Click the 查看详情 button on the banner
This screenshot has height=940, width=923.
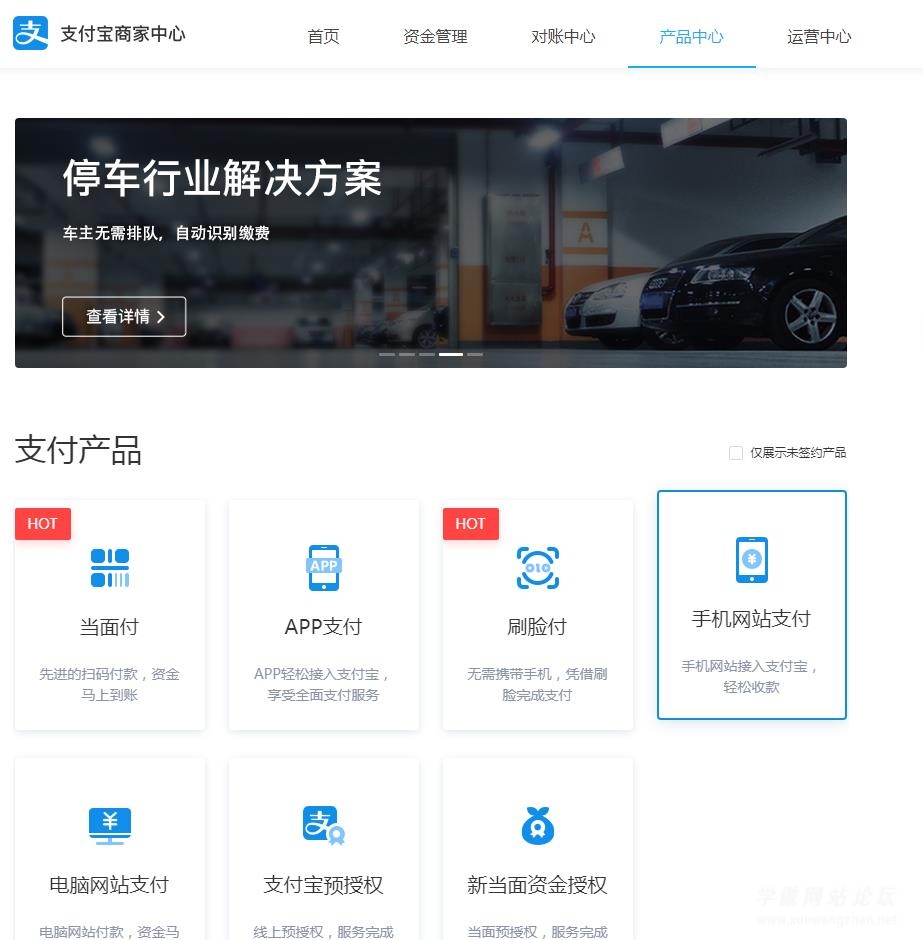[x=124, y=316]
